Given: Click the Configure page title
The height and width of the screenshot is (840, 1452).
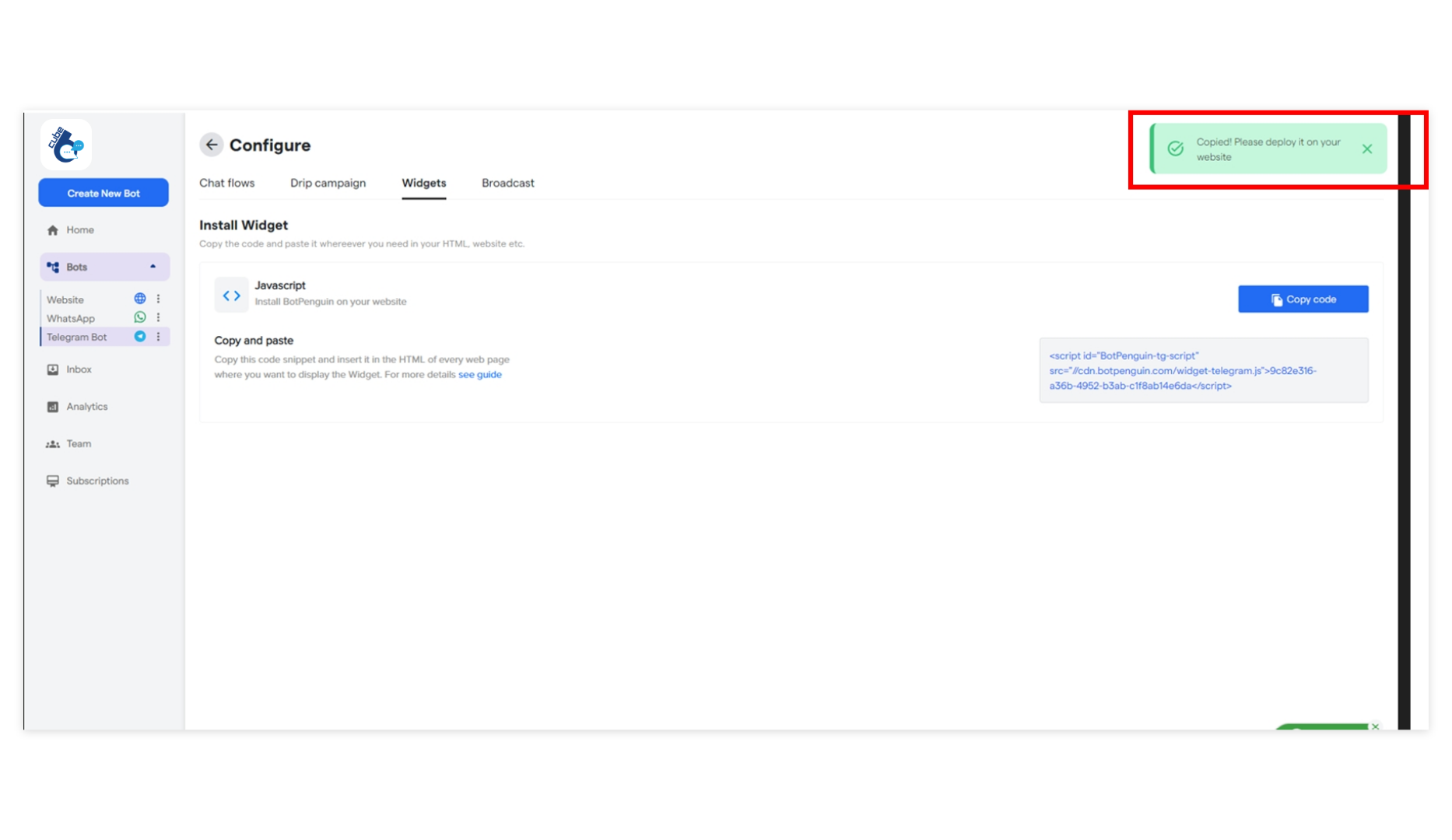Looking at the screenshot, I should click(270, 145).
